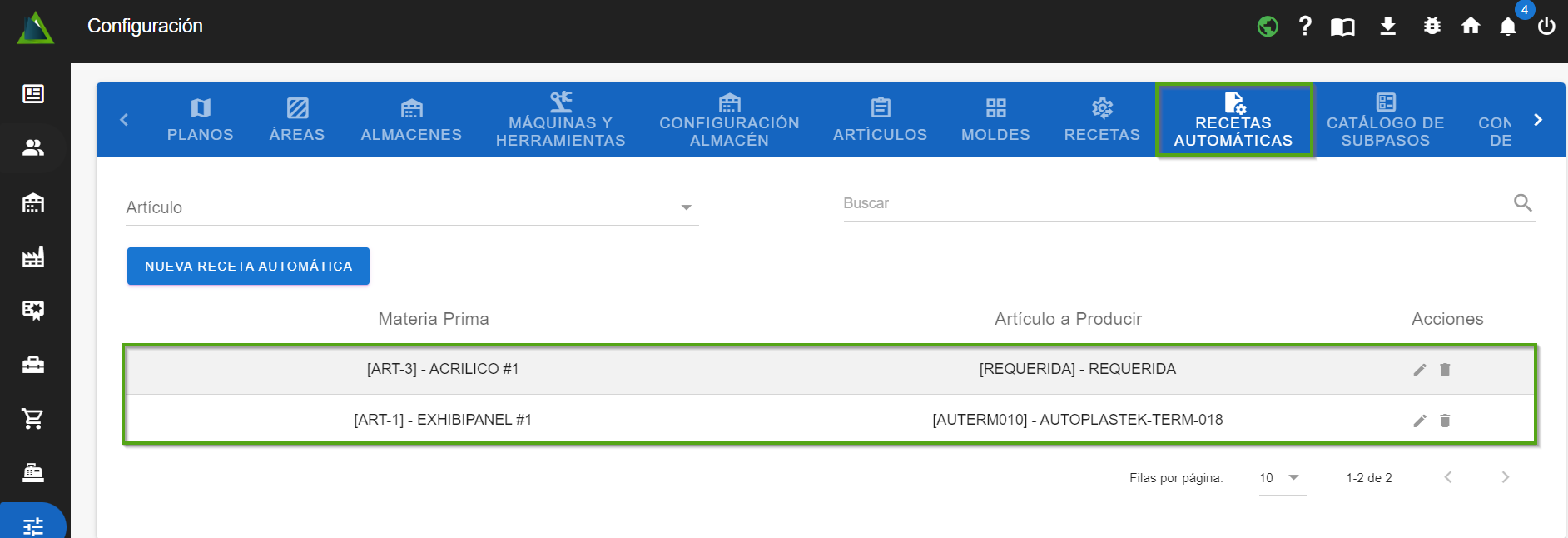Click Nueva Receta Automática button
The height and width of the screenshot is (538, 1568).
pos(248,267)
